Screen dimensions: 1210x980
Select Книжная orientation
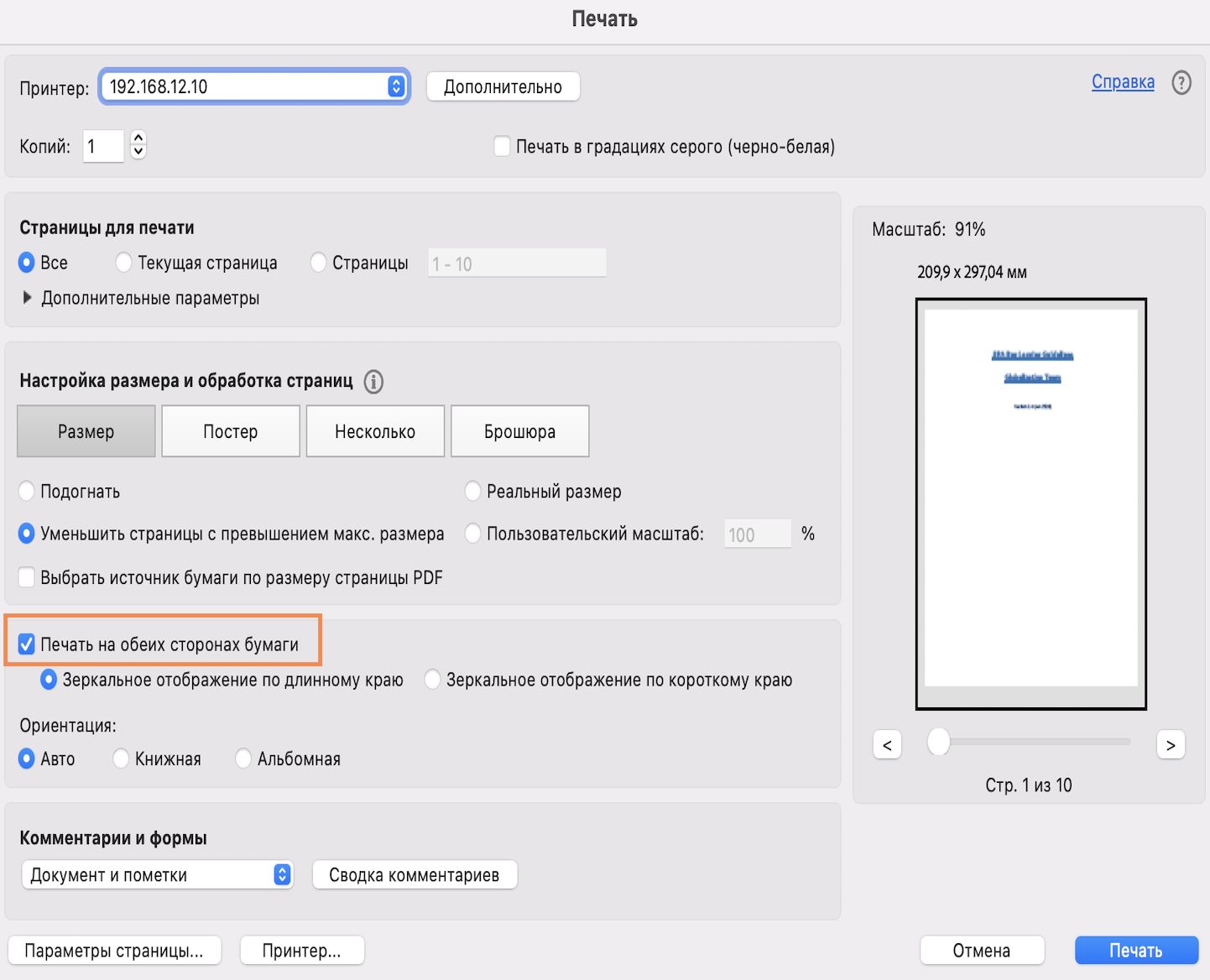121,758
